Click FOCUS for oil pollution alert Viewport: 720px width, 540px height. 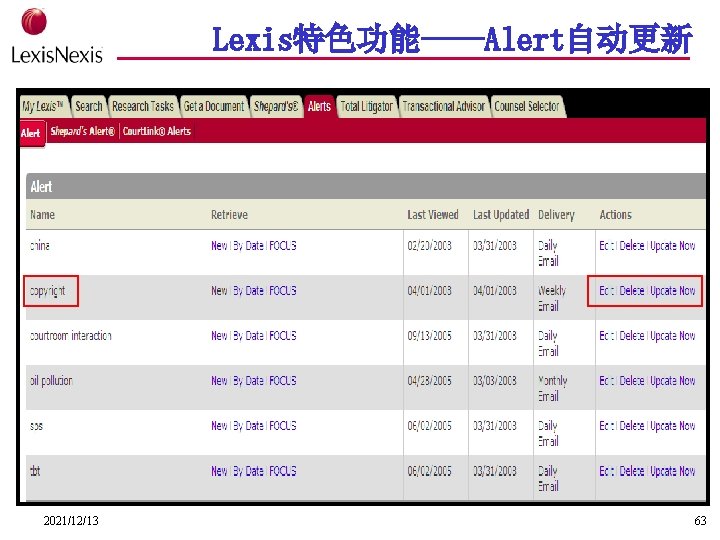[282, 381]
